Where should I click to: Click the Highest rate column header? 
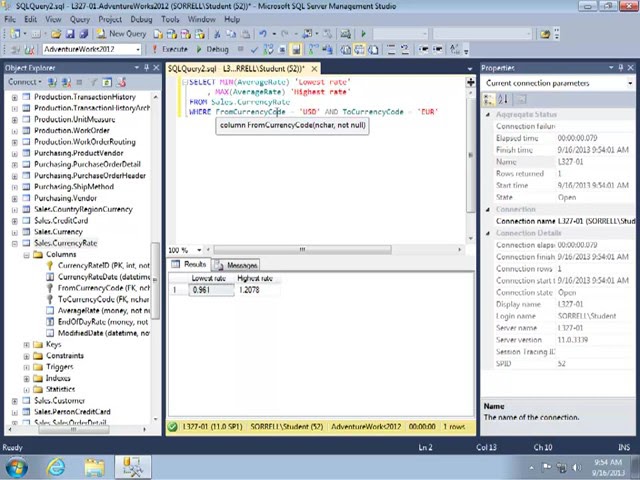[x=258, y=278]
